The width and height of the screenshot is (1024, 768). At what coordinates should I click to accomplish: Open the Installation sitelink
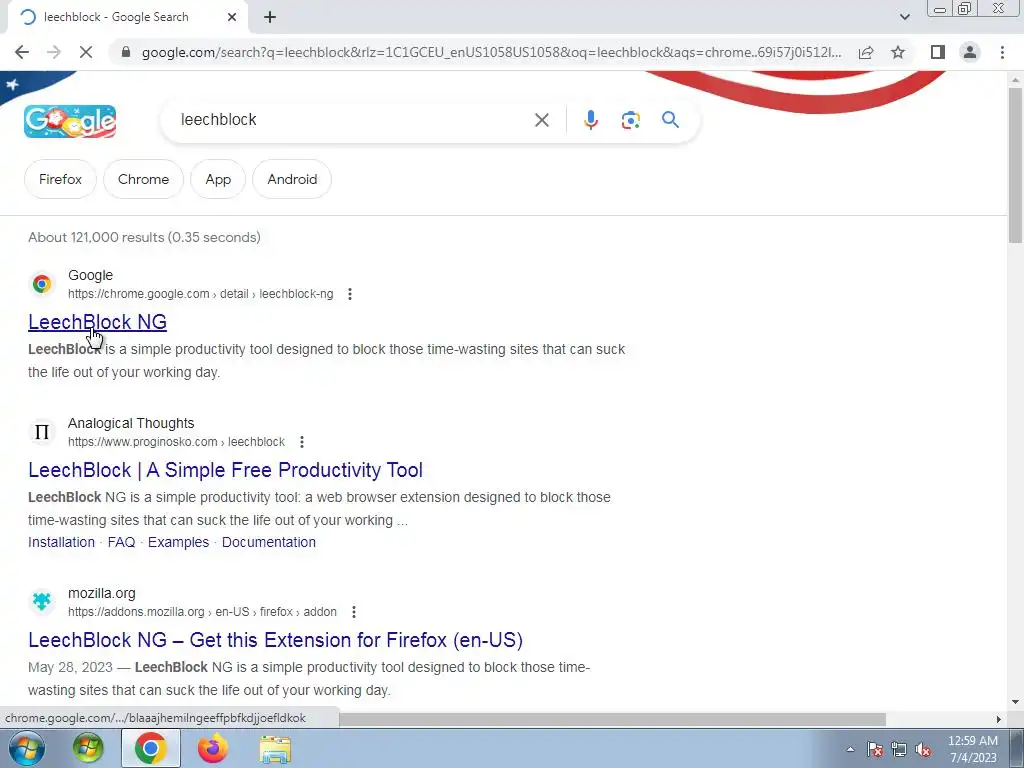pos(61,542)
